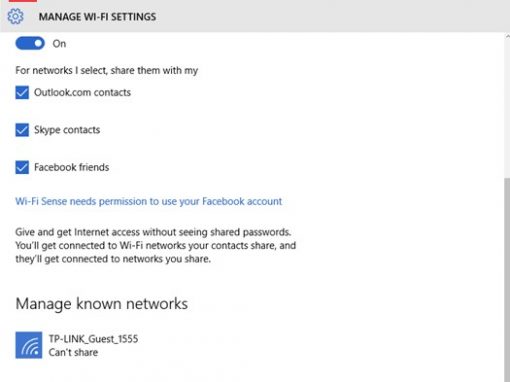The image size is (510, 382).
Task: Open the Wi-Fi Sense Facebook permission link
Action: (149, 201)
